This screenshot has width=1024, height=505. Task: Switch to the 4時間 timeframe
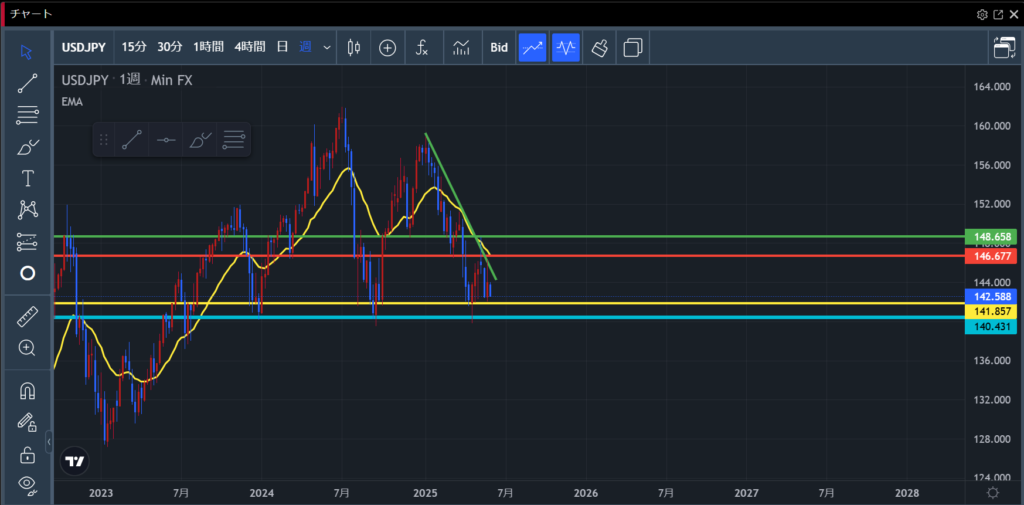point(250,47)
